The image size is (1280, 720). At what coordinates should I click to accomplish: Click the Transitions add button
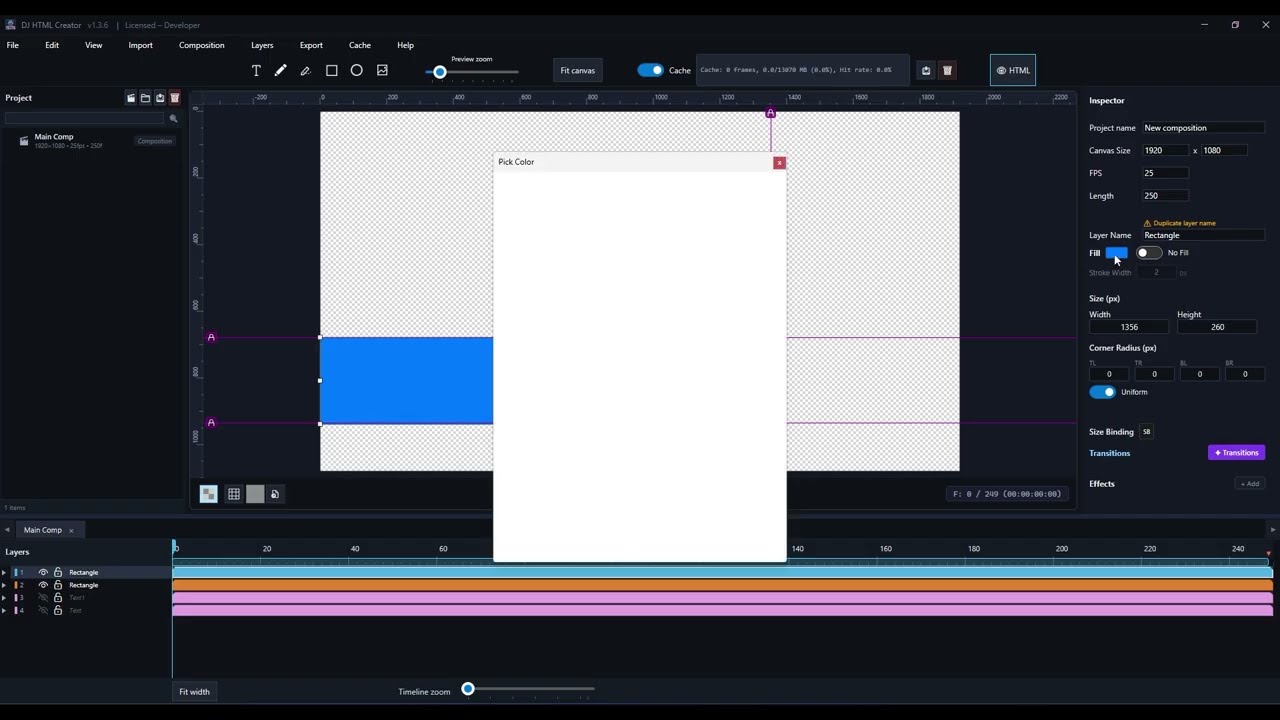coord(1236,453)
